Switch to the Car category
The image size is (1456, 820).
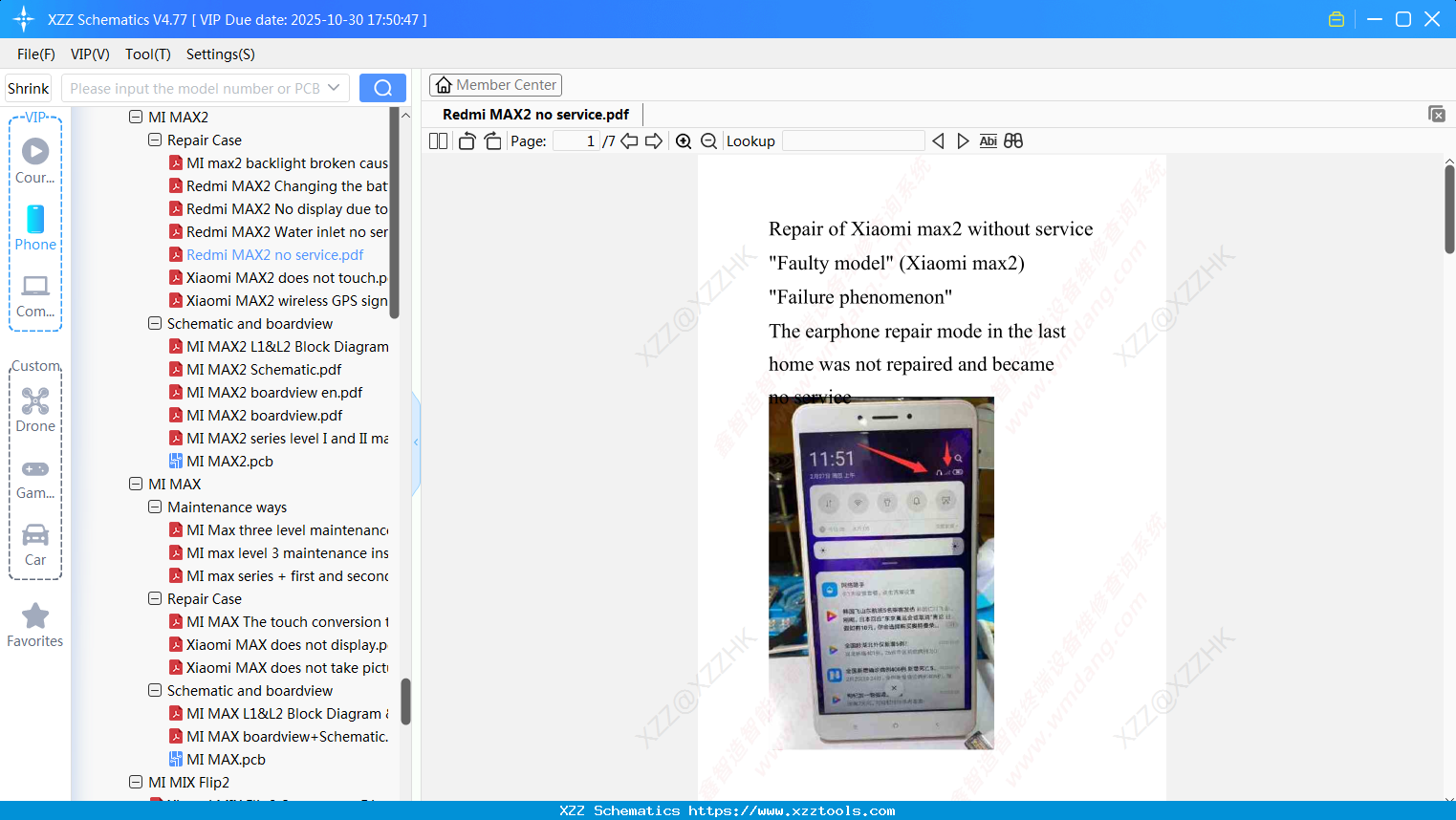pyautogui.click(x=35, y=545)
